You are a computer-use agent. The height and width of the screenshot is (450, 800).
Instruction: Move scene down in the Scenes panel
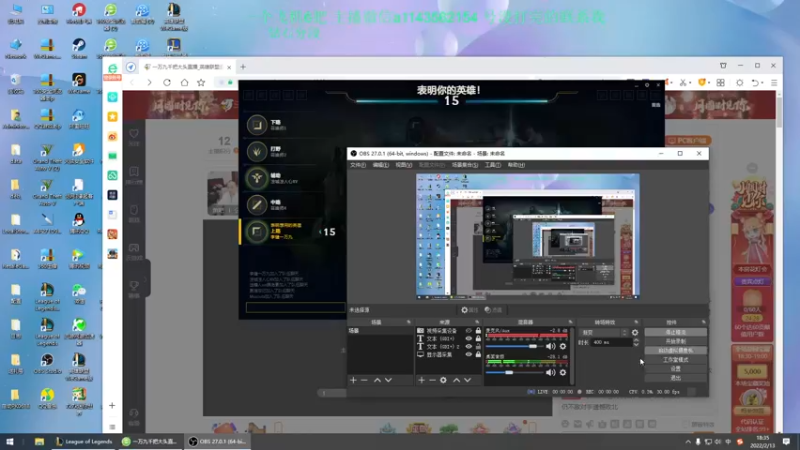[x=388, y=380]
